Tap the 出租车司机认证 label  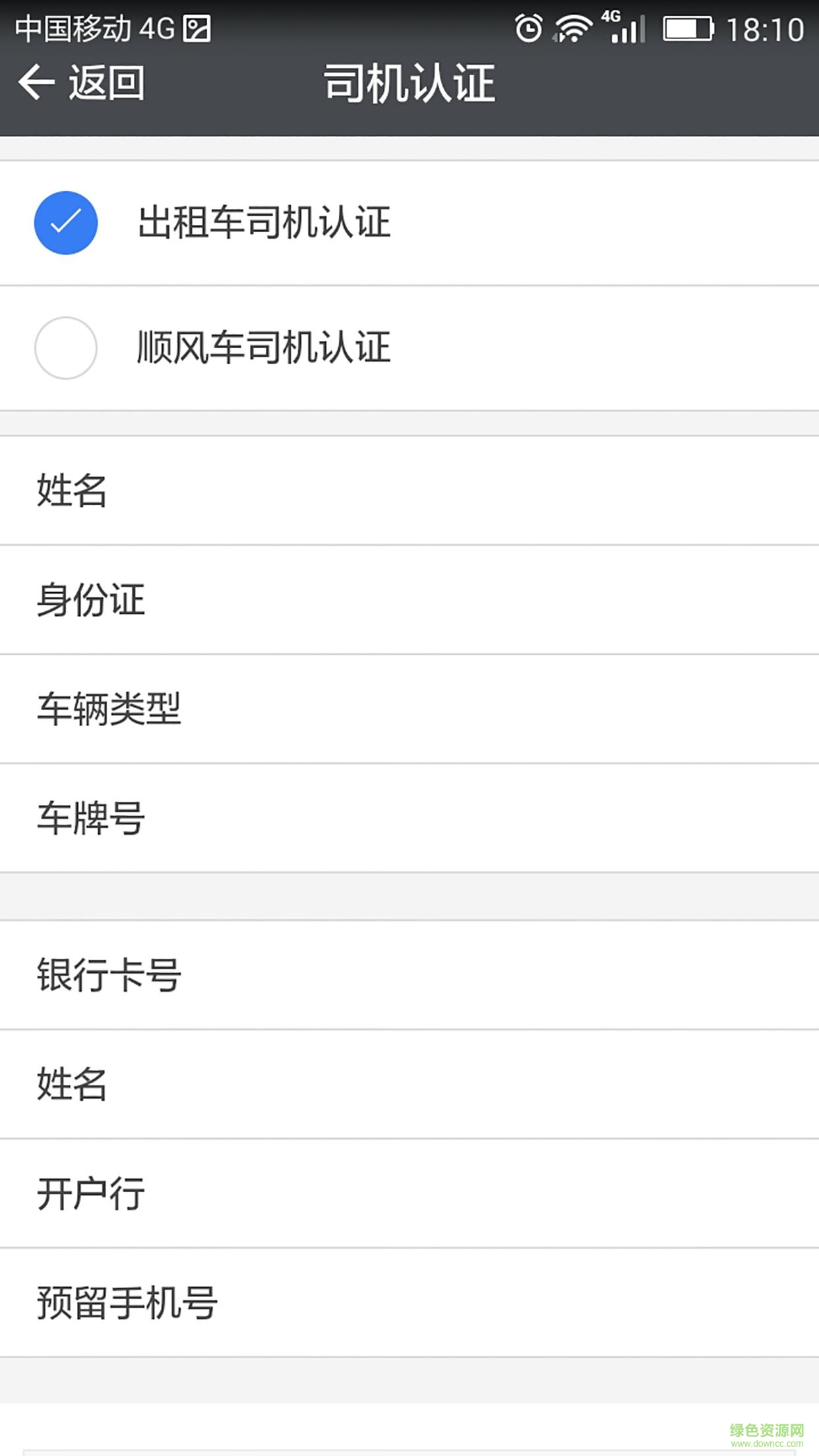pos(264,223)
